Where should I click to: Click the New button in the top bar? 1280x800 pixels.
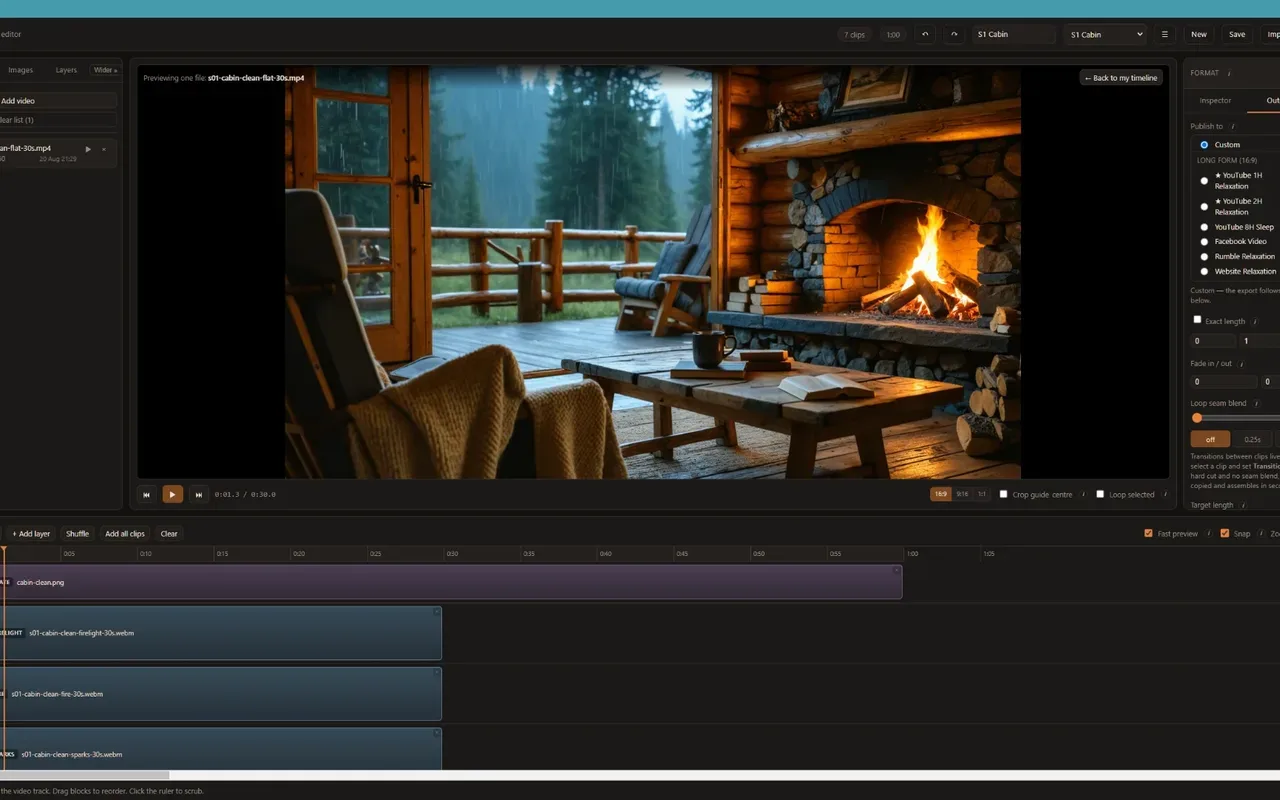[1199, 34]
